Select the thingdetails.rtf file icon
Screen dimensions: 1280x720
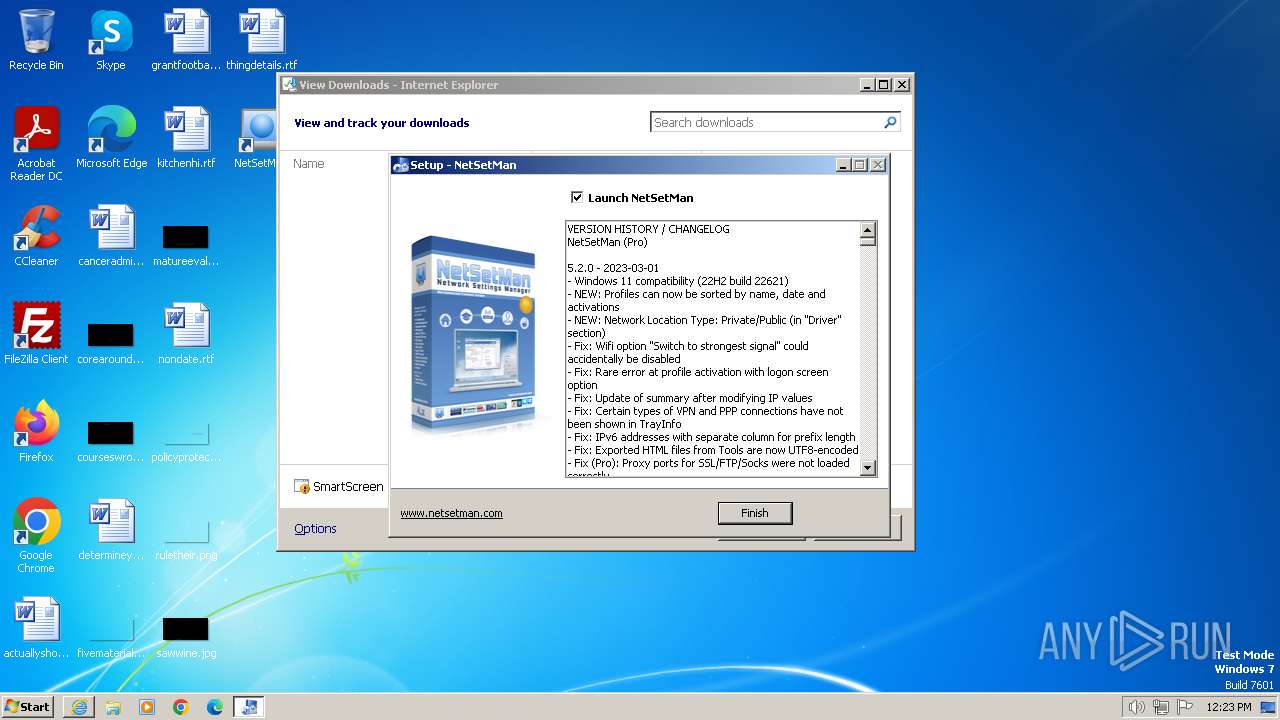(261, 40)
